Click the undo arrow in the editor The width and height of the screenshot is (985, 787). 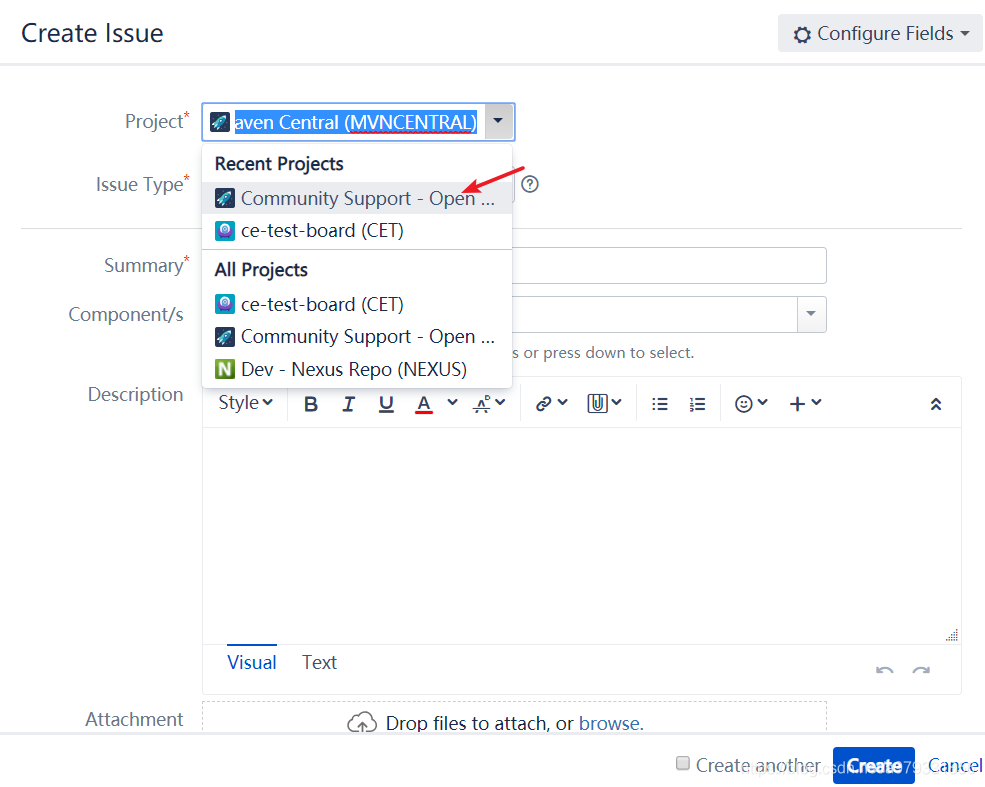coord(884,671)
